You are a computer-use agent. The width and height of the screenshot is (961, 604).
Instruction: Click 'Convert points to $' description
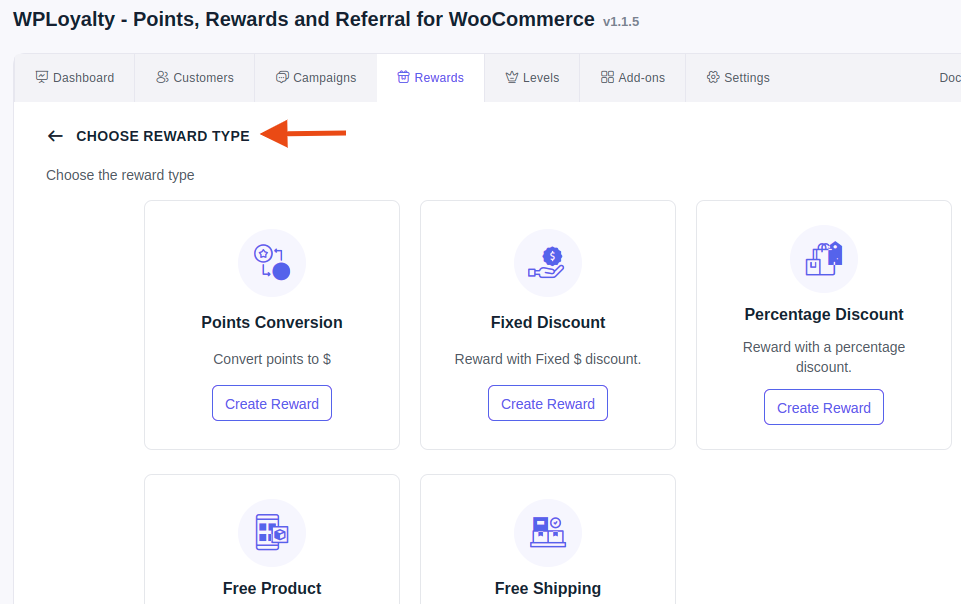point(272,359)
